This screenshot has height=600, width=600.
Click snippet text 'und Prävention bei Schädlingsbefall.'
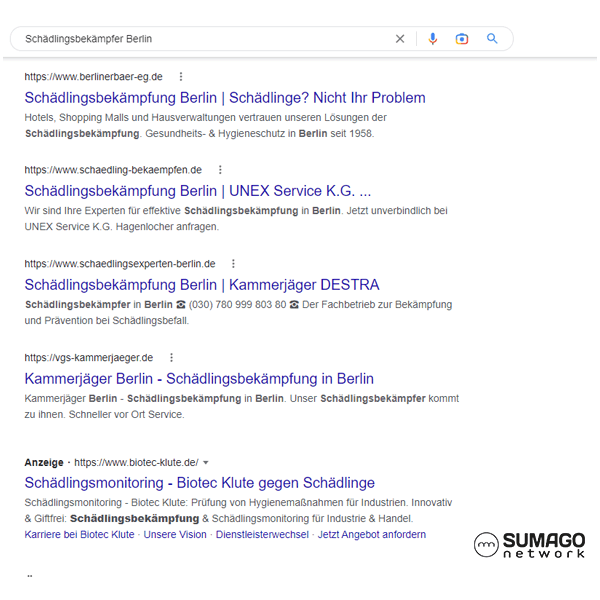(x=107, y=321)
